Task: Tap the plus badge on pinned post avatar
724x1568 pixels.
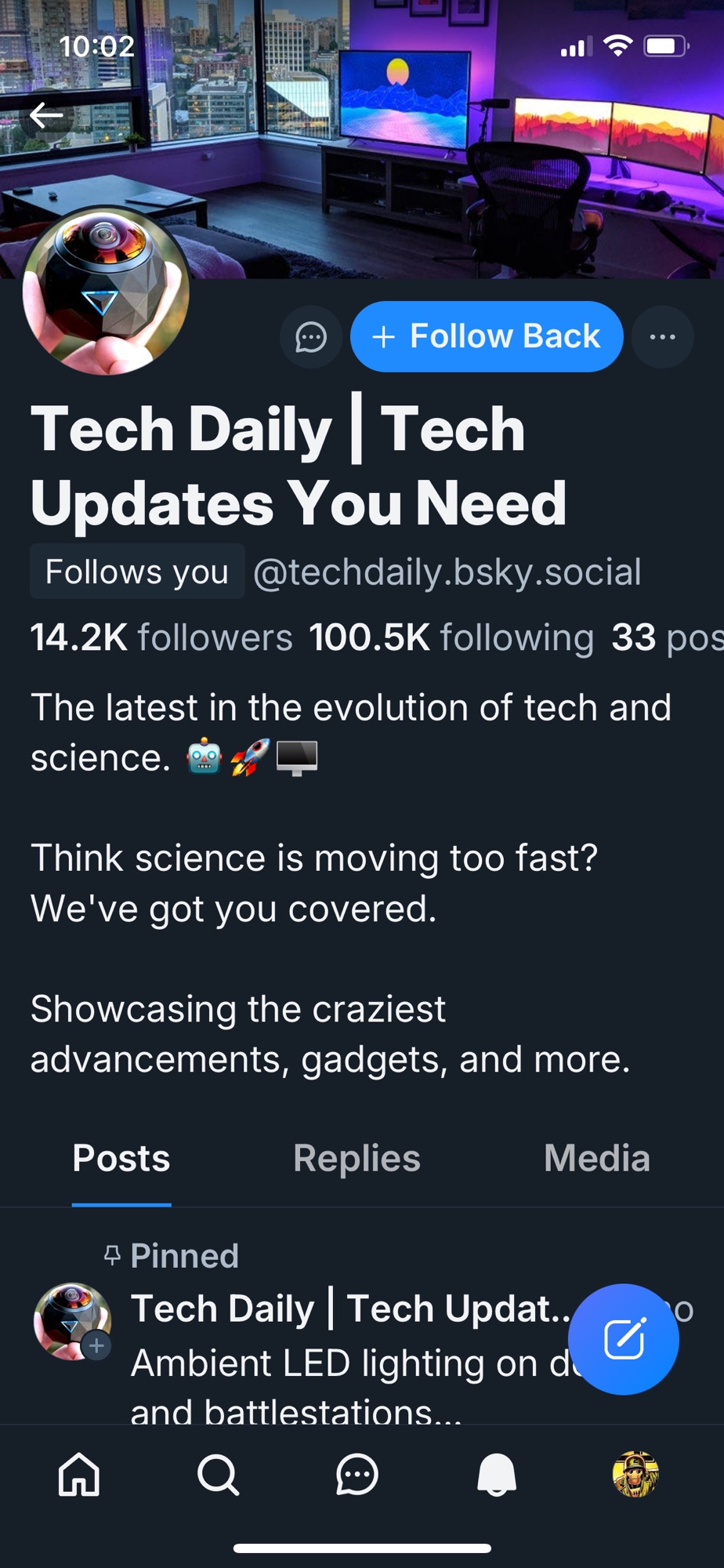Action: [96, 1346]
